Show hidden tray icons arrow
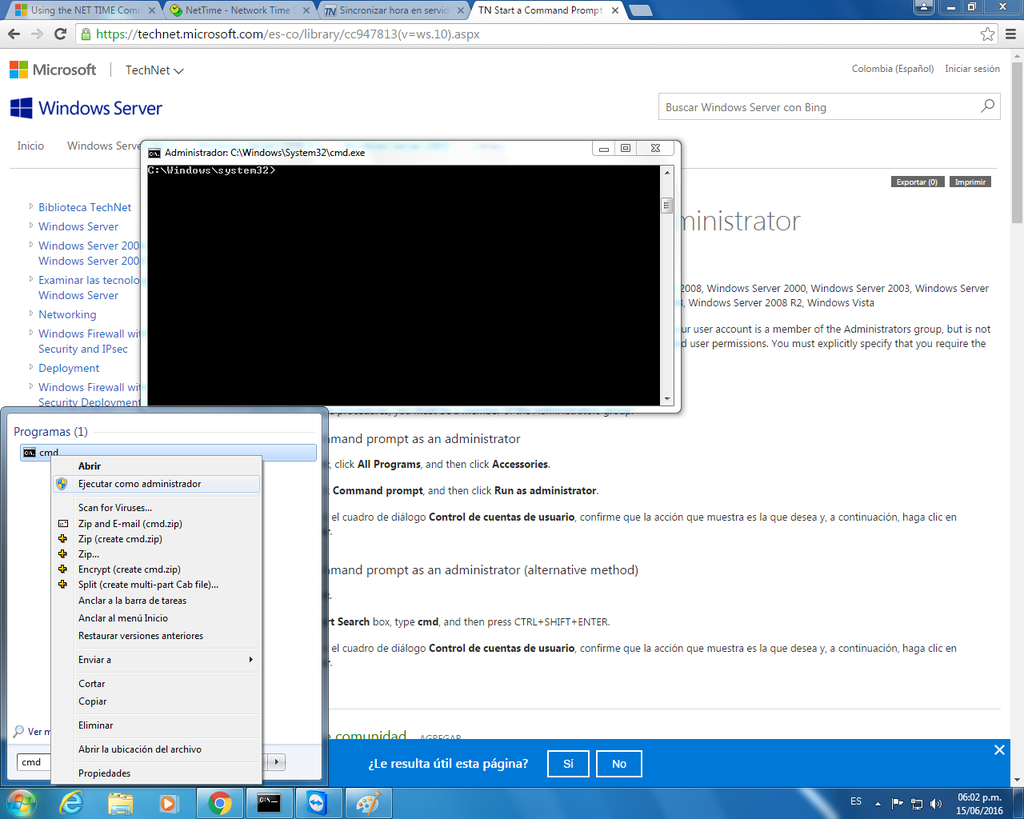The width and height of the screenshot is (1024, 819). coord(878,804)
